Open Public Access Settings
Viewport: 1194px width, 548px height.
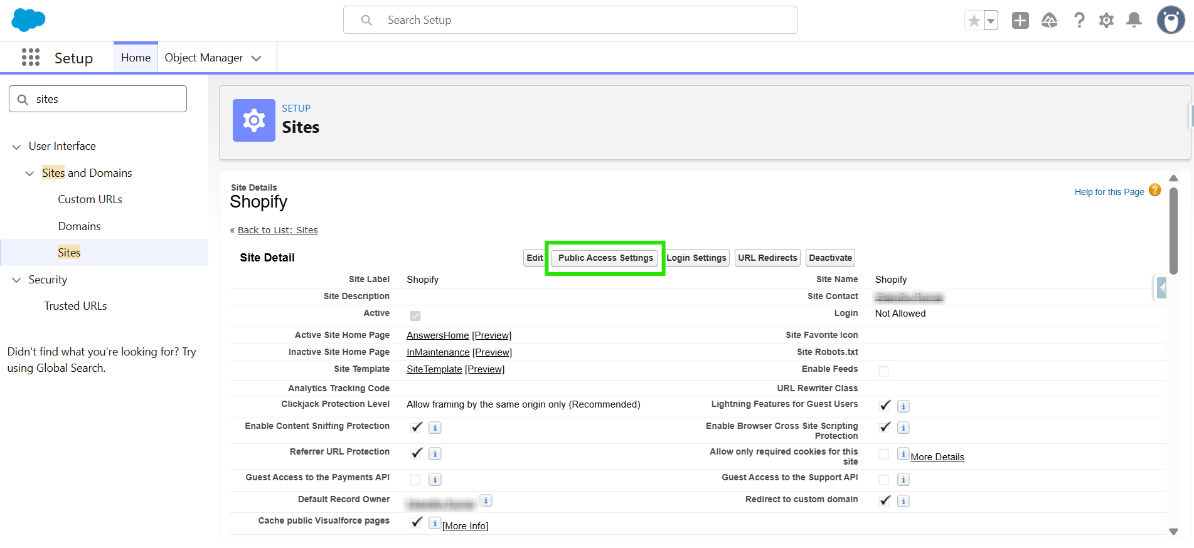pyautogui.click(x=605, y=258)
